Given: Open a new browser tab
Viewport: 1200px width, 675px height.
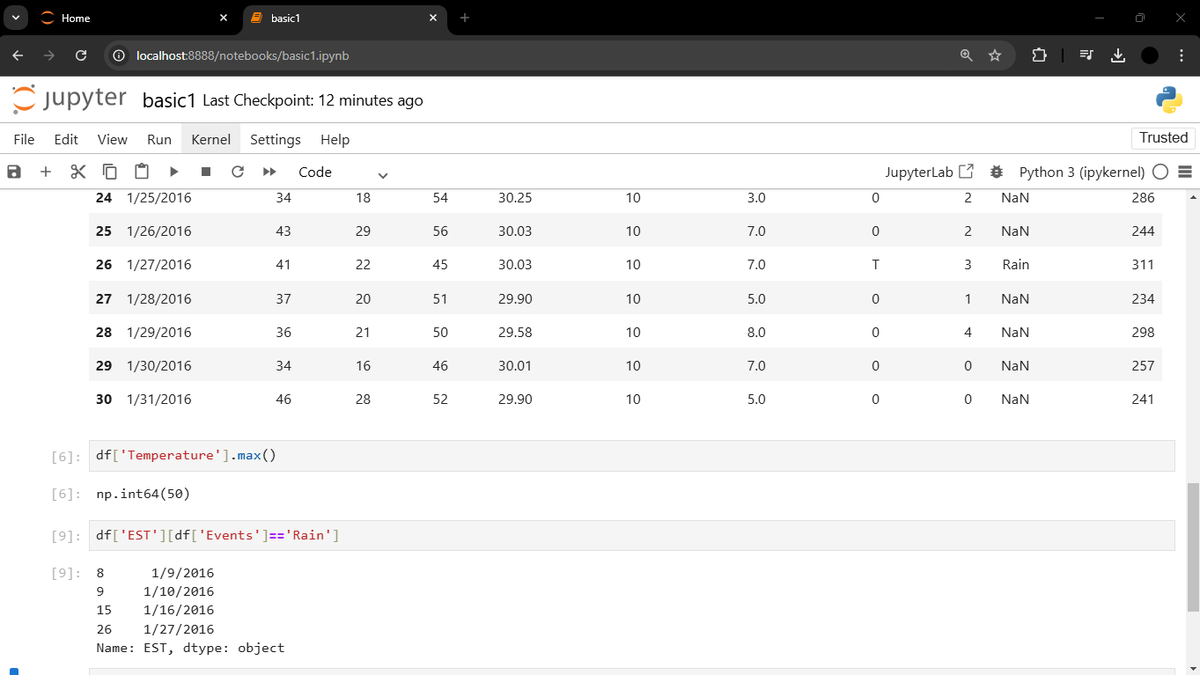Looking at the screenshot, I should pos(465,17).
